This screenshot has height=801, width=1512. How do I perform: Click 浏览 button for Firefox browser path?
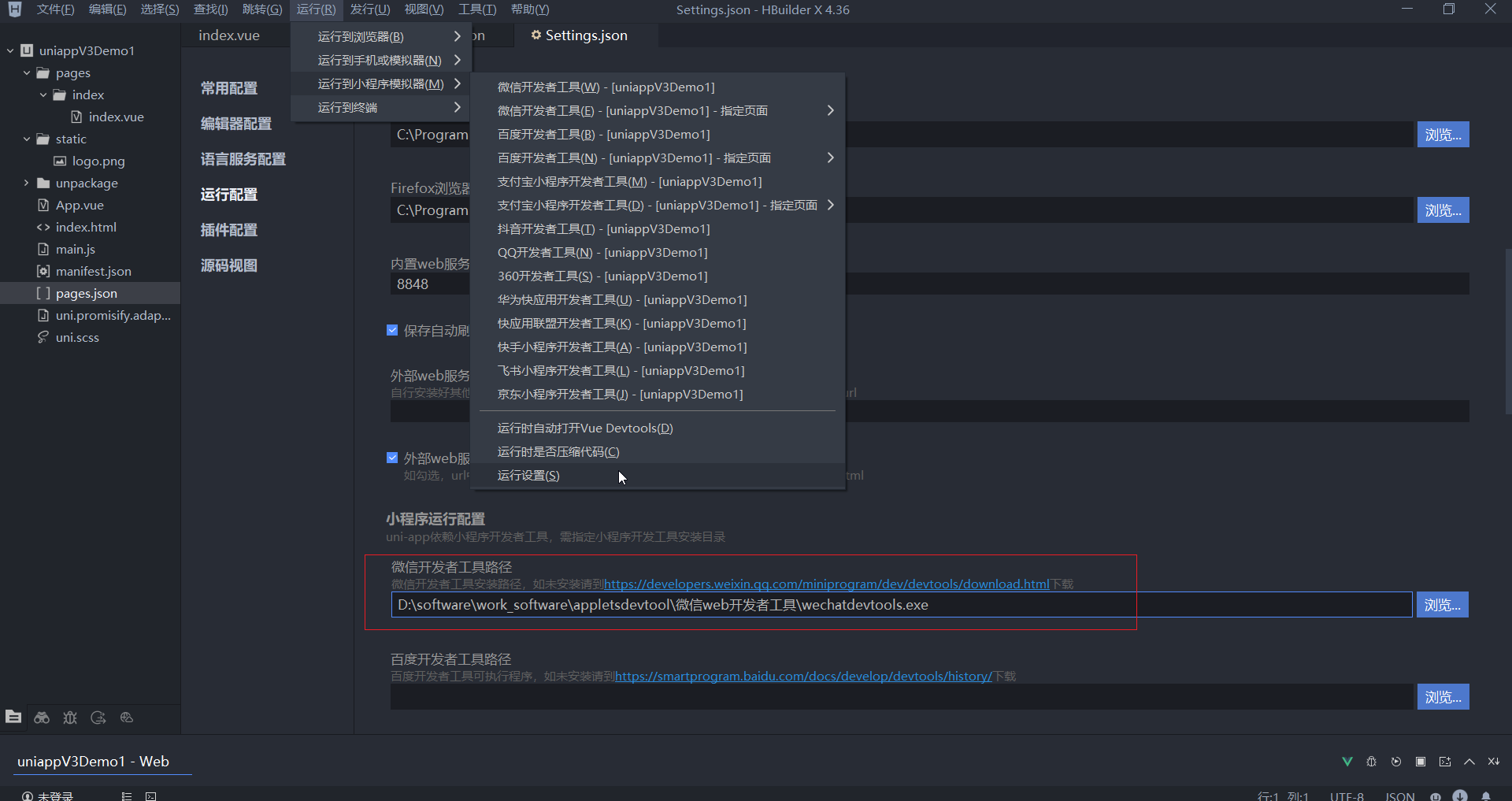click(1443, 210)
